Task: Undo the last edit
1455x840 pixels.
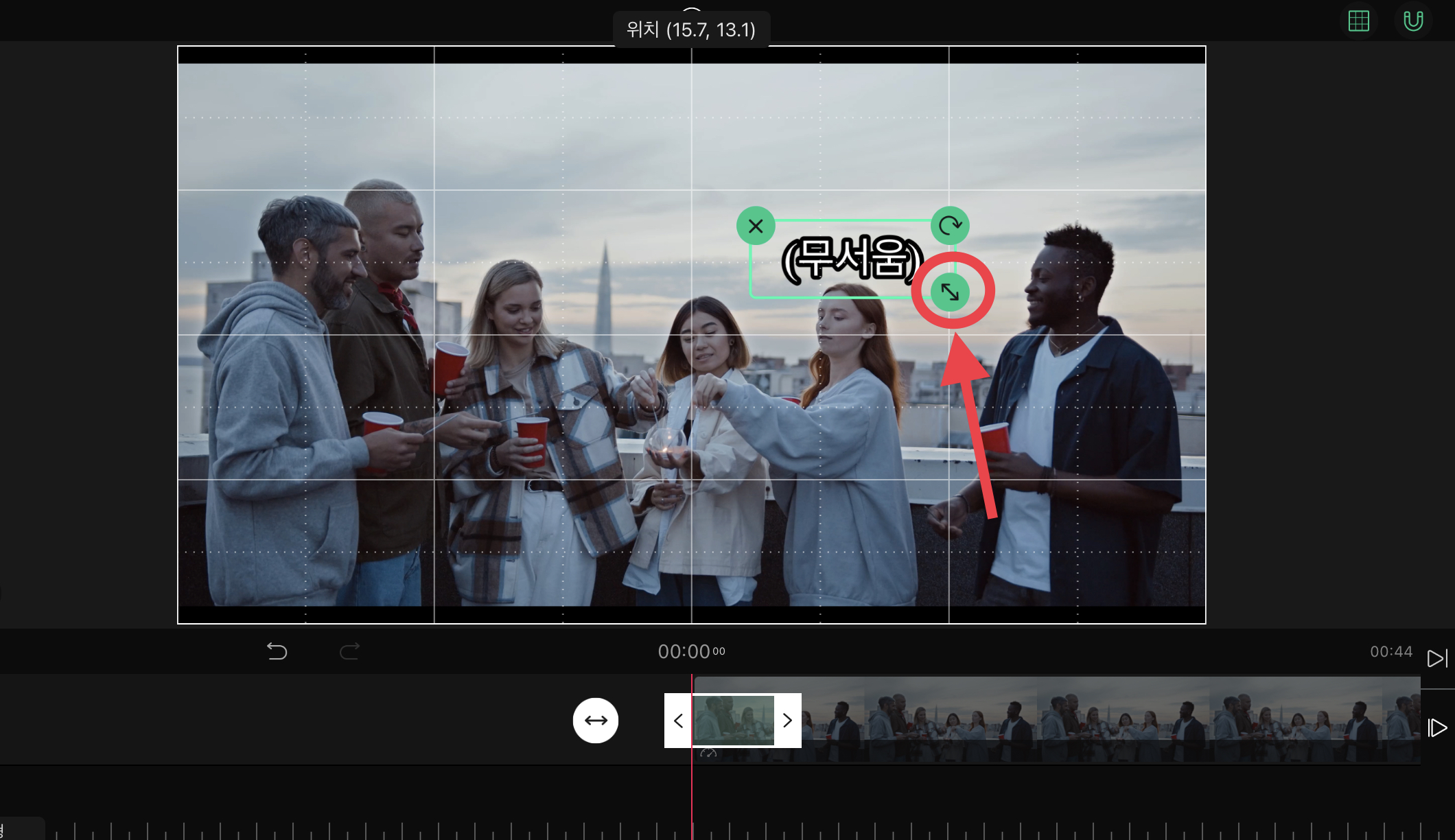Action: tap(277, 651)
